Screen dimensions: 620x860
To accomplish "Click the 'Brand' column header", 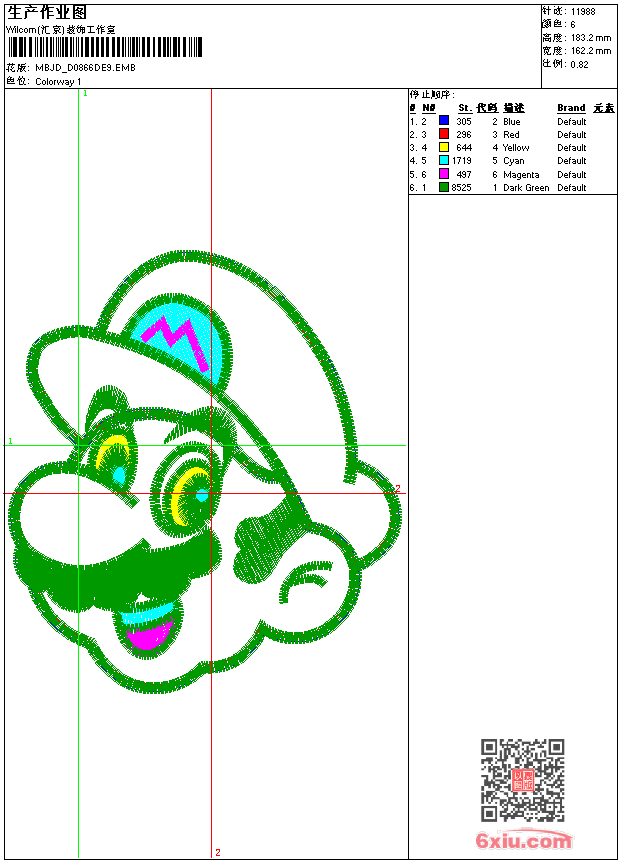I will [571, 108].
